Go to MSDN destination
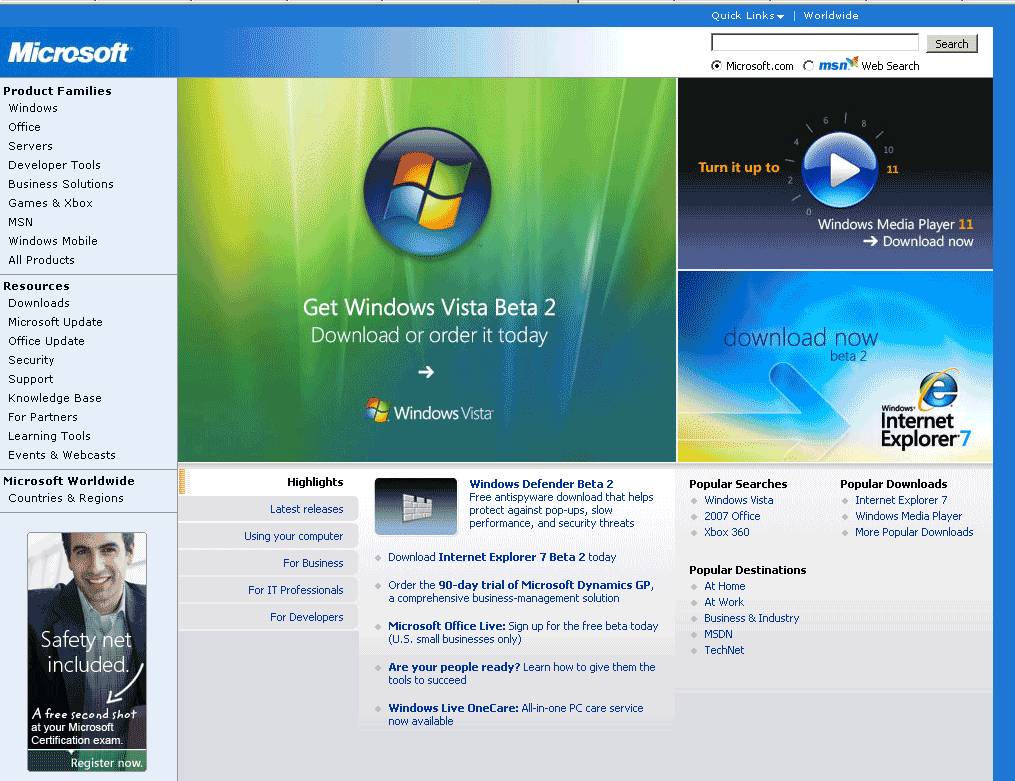This screenshot has height=781, width=1015. (719, 635)
